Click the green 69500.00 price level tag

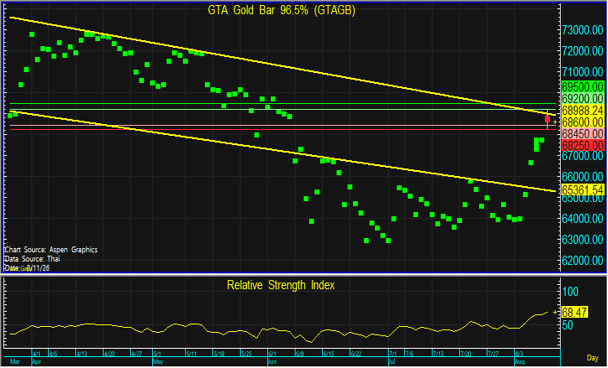pos(583,86)
